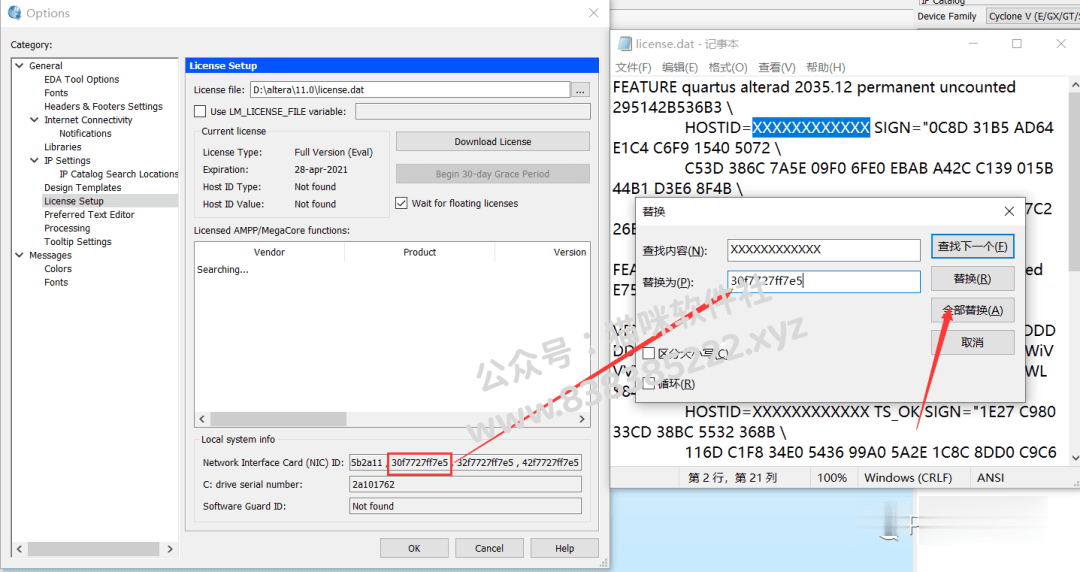Click Cancel in the Options dialog
The height and width of the screenshot is (572, 1080).
coord(489,549)
